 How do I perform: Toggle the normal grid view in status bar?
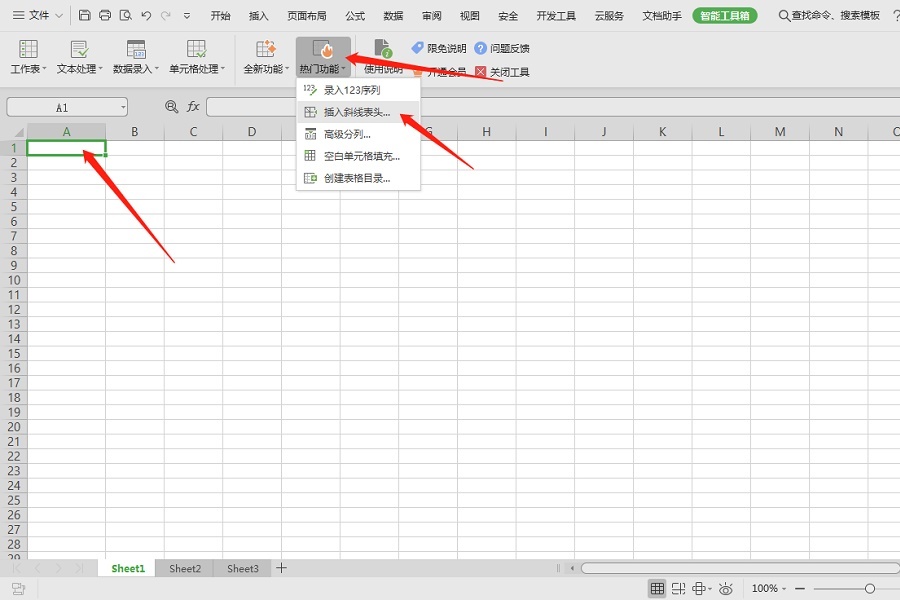(x=657, y=588)
